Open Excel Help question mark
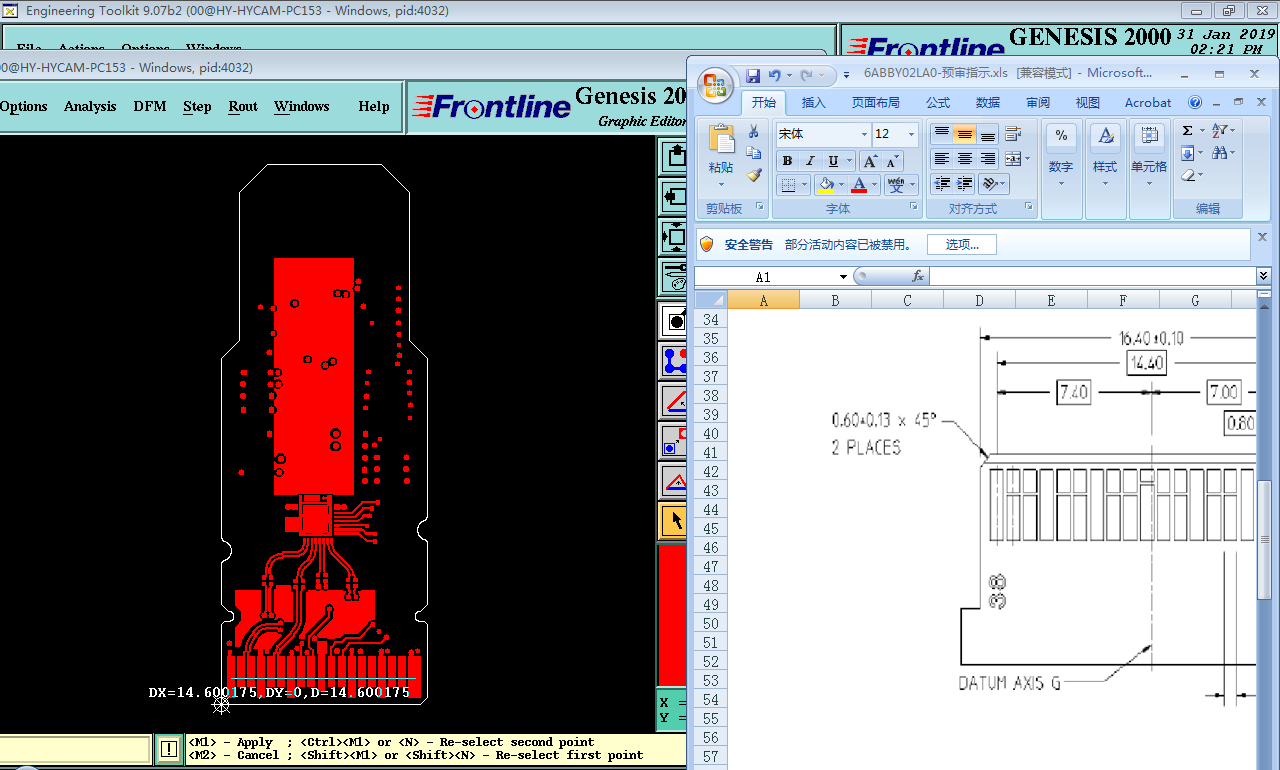1280x770 pixels. click(1195, 102)
